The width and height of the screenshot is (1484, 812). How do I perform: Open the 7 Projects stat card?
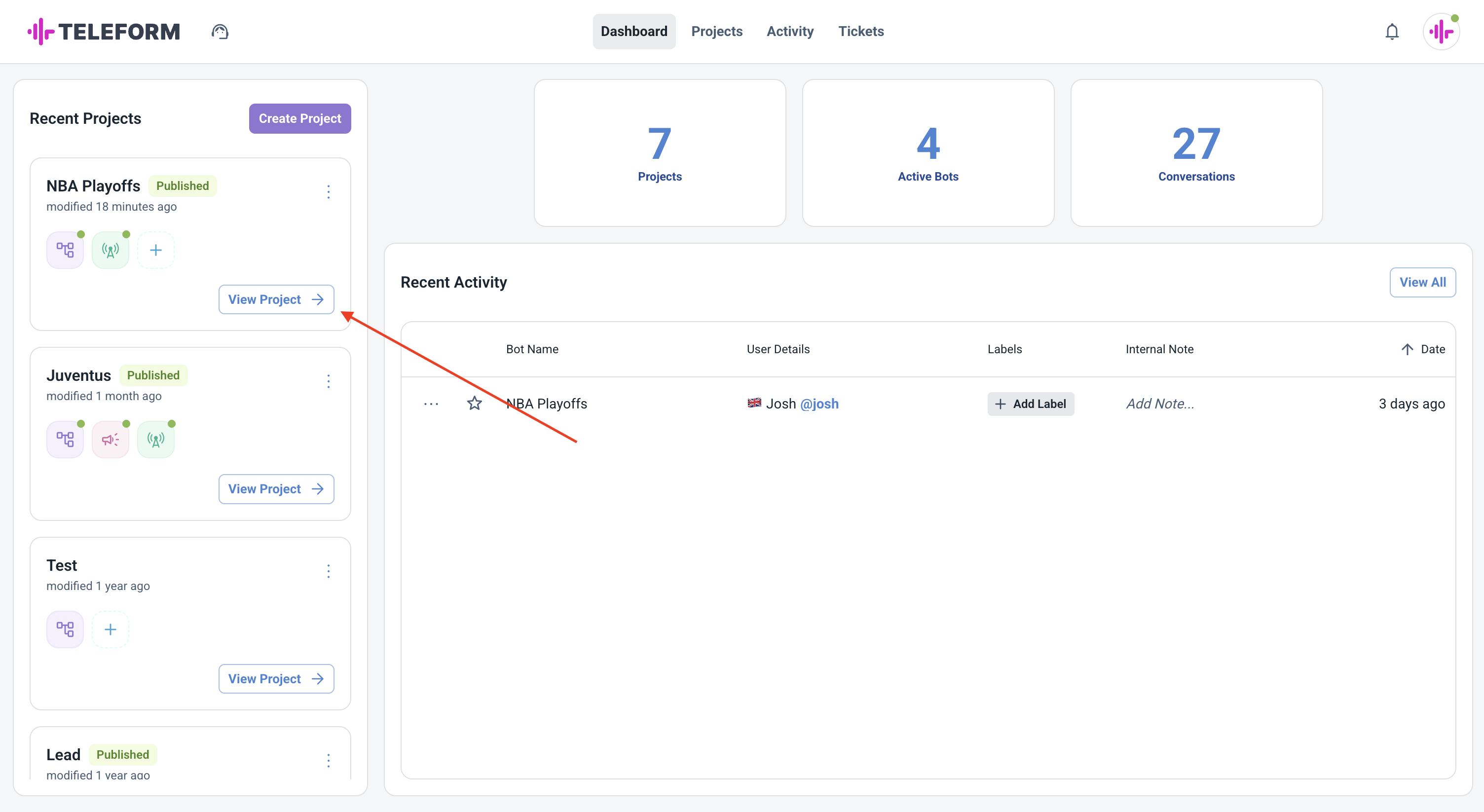pyautogui.click(x=660, y=152)
